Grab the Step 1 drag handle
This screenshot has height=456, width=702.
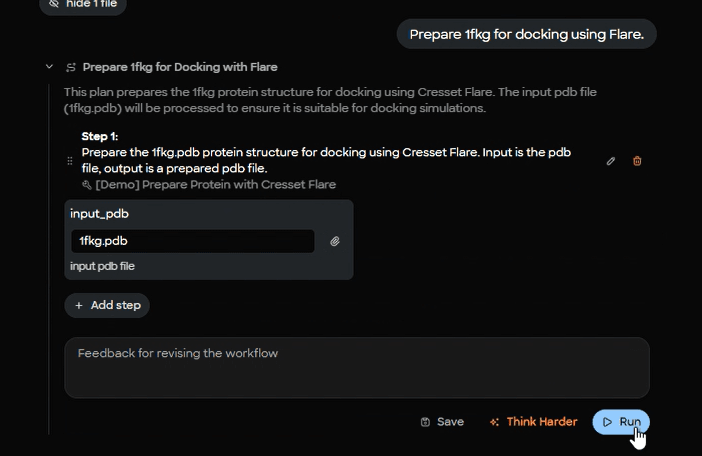70,161
